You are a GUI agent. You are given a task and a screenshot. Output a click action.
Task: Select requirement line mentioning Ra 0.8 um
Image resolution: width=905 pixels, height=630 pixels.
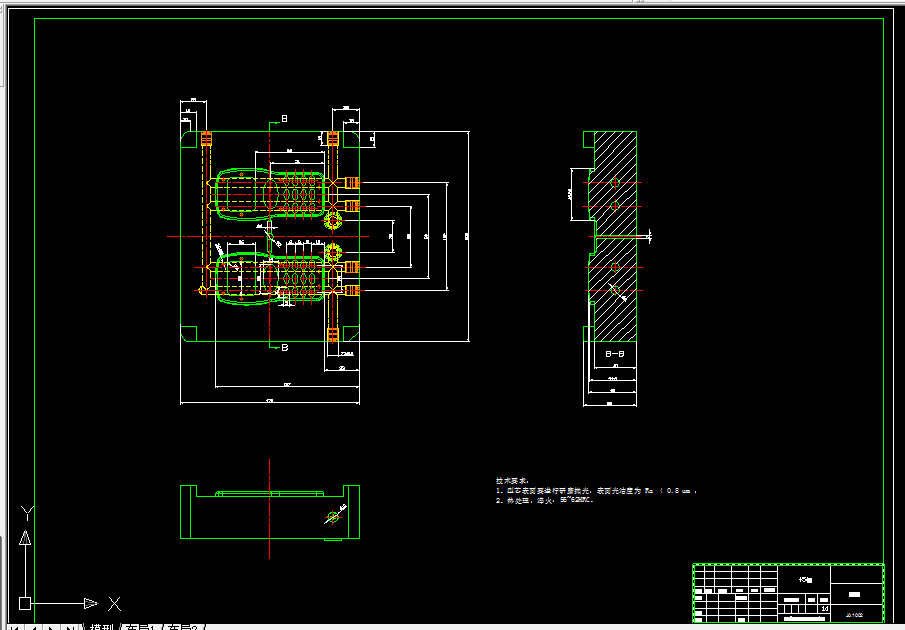click(x=597, y=491)
